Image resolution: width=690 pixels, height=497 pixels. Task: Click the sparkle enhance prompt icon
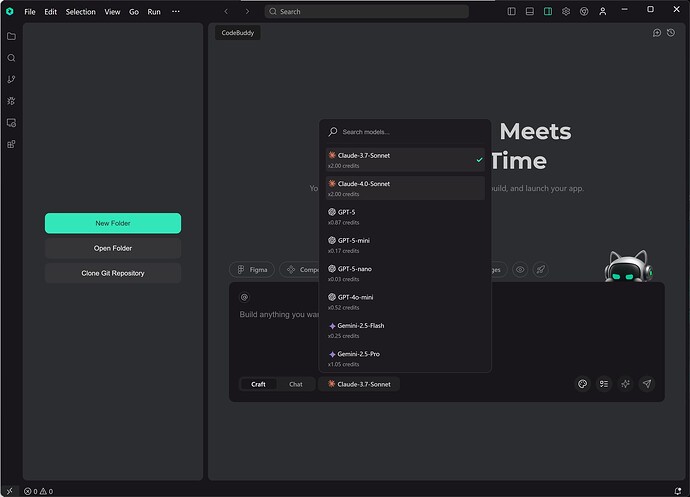click(625, 384)
